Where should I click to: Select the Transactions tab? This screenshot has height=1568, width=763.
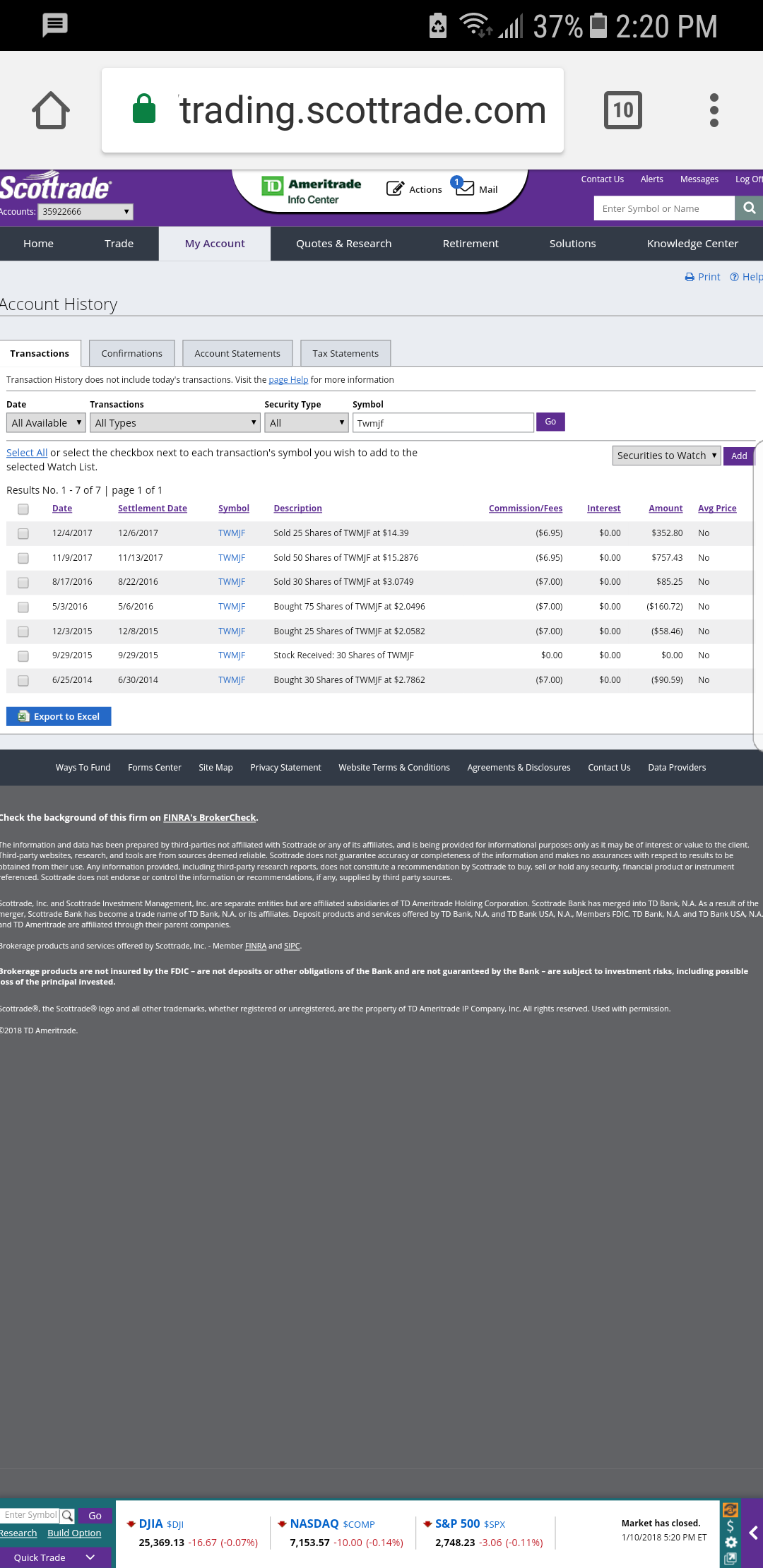tap(40, 353)
